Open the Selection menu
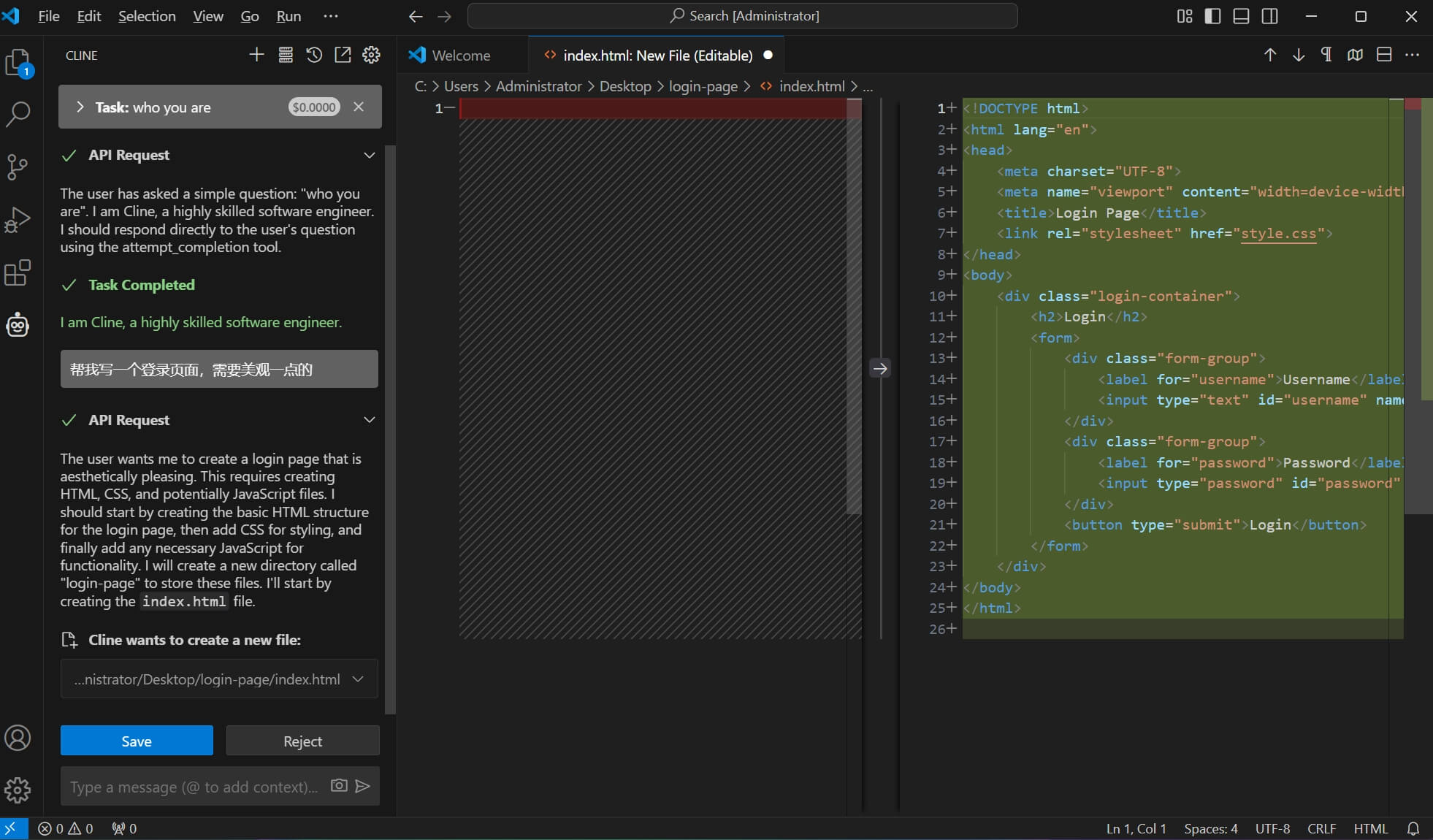 [147, 16]
